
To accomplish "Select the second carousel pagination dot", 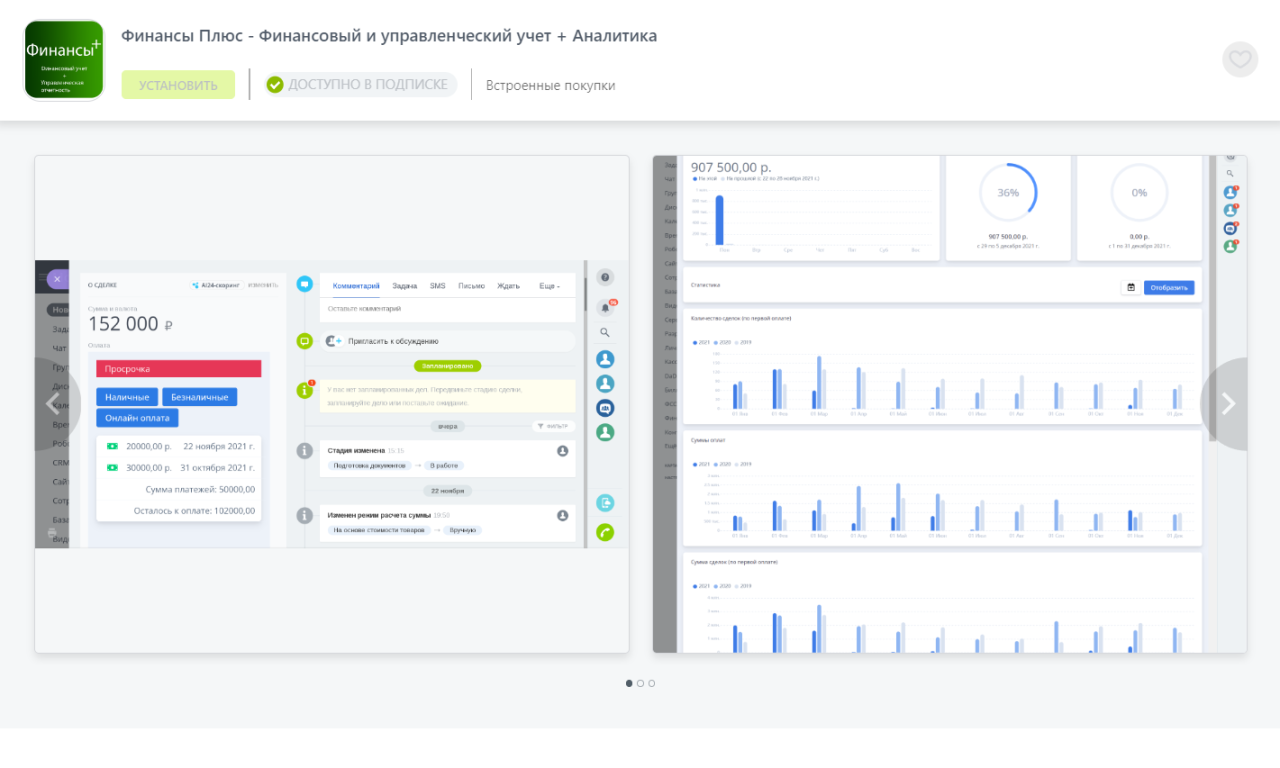I will pos(640,683).
